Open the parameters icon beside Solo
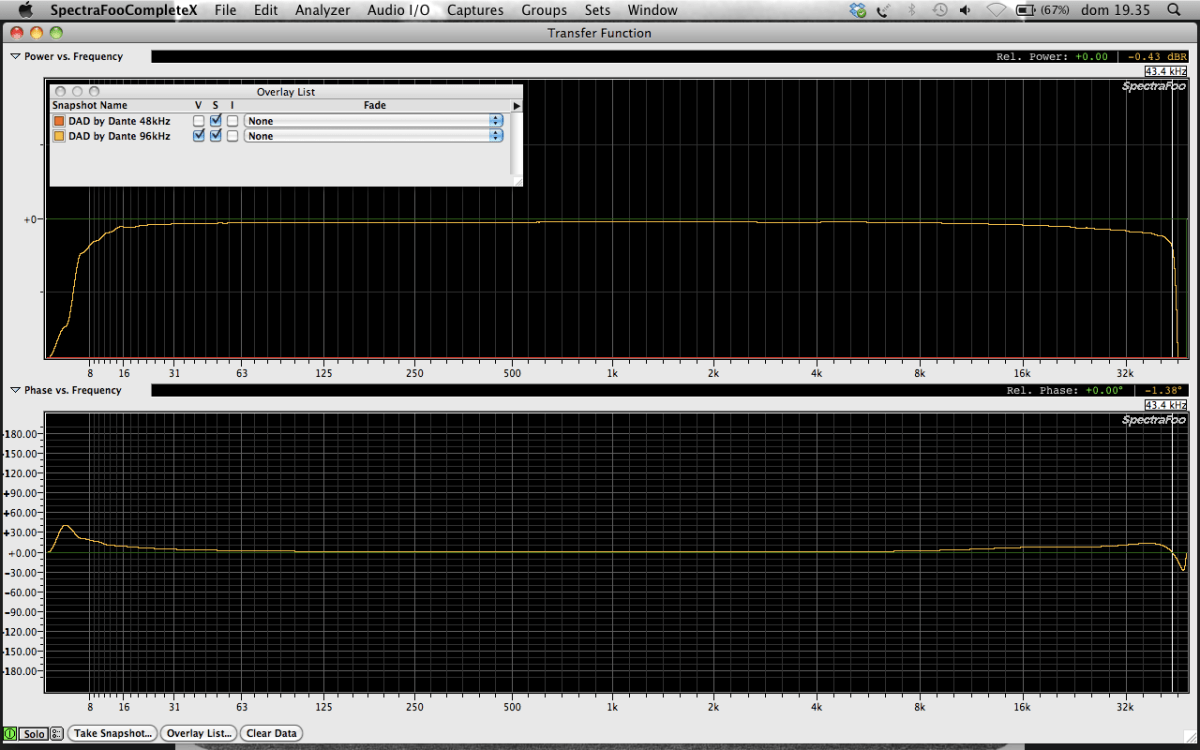1200x750 pixels. [x=56, y=733]
